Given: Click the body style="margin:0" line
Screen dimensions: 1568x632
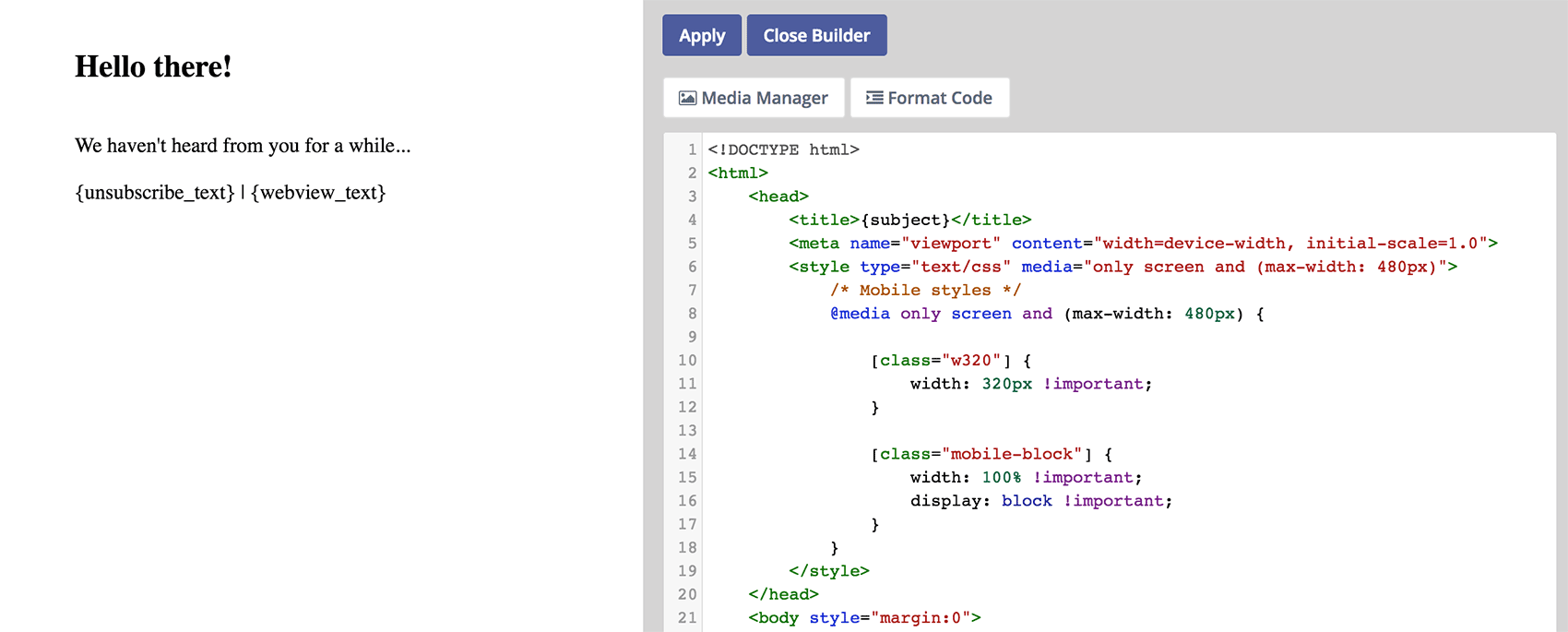Looking at the screenshot, I should (864, 618).
